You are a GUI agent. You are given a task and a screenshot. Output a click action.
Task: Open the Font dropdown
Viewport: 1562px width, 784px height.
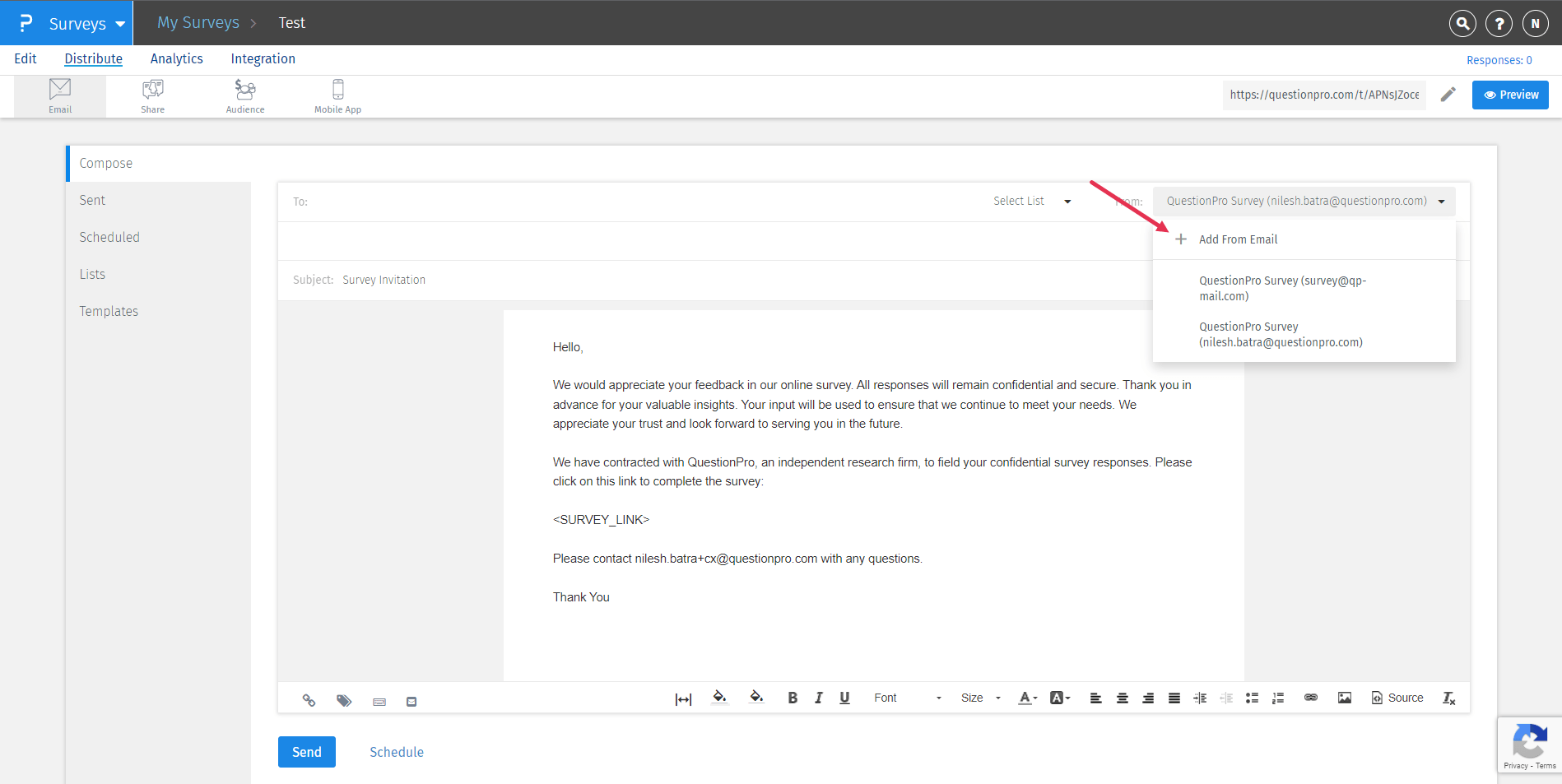point(907,698)
